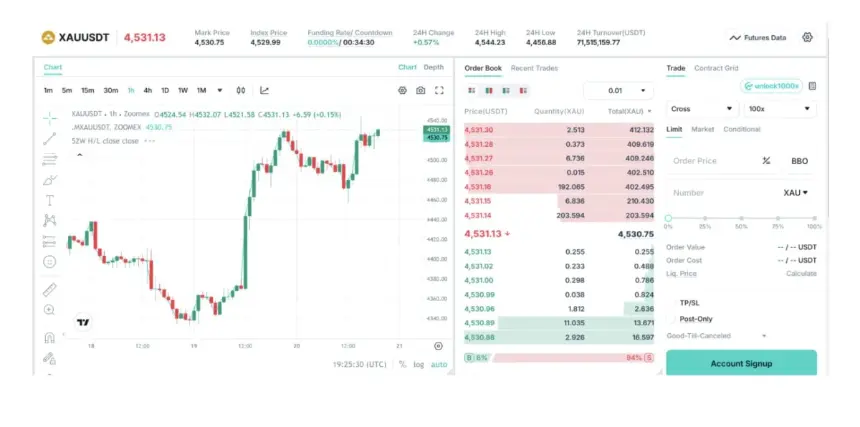Select the trend line drawing tool
This screenshot has height=427, width=860.
[50, 139]
